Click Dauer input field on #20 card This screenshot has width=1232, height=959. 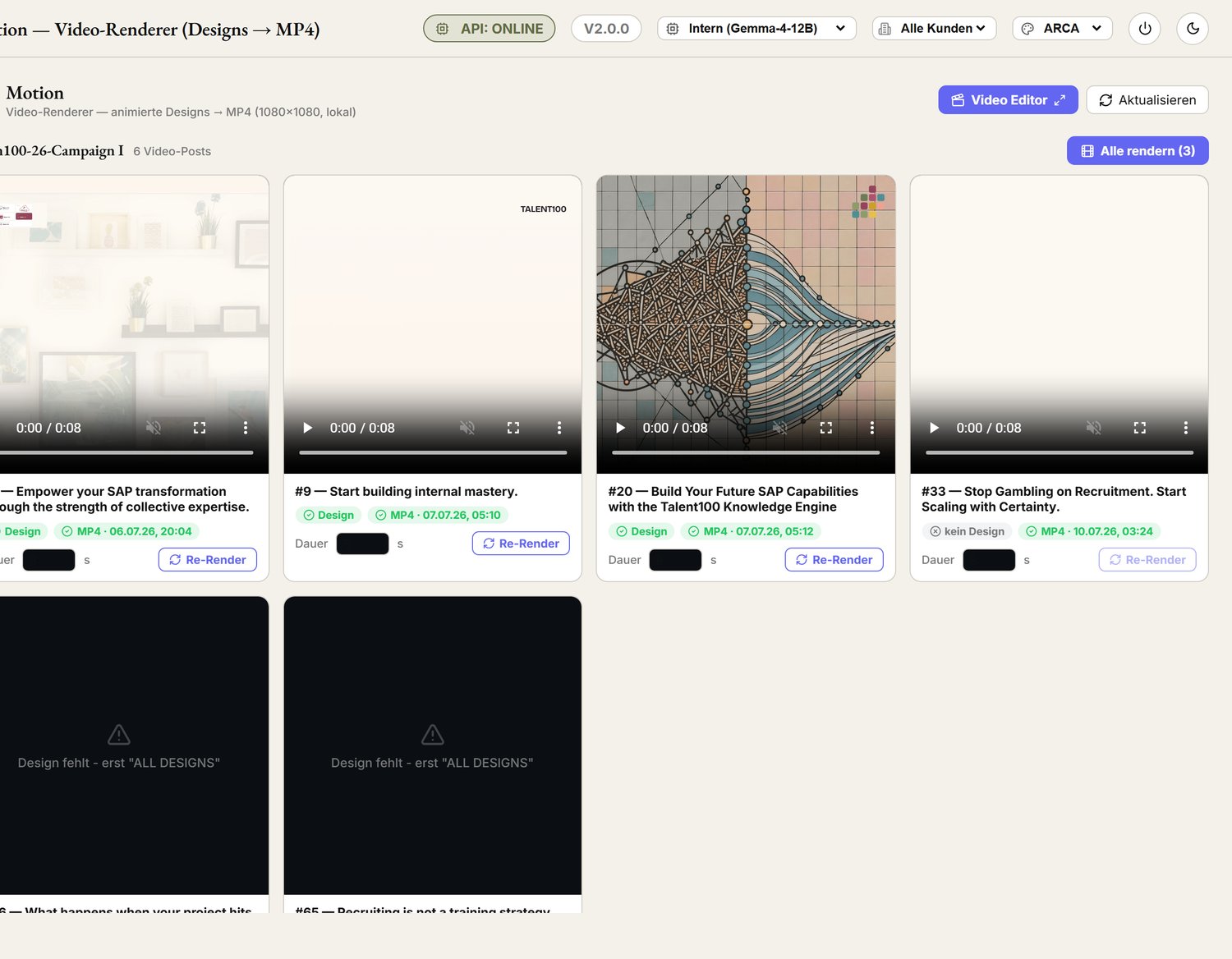point(675,560)
